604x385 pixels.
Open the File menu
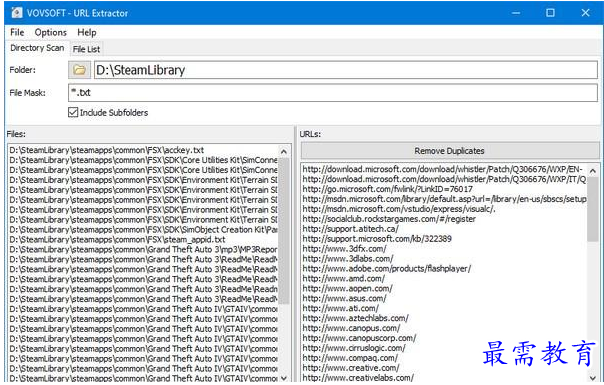pyautogui.click(x=17, y=32)
